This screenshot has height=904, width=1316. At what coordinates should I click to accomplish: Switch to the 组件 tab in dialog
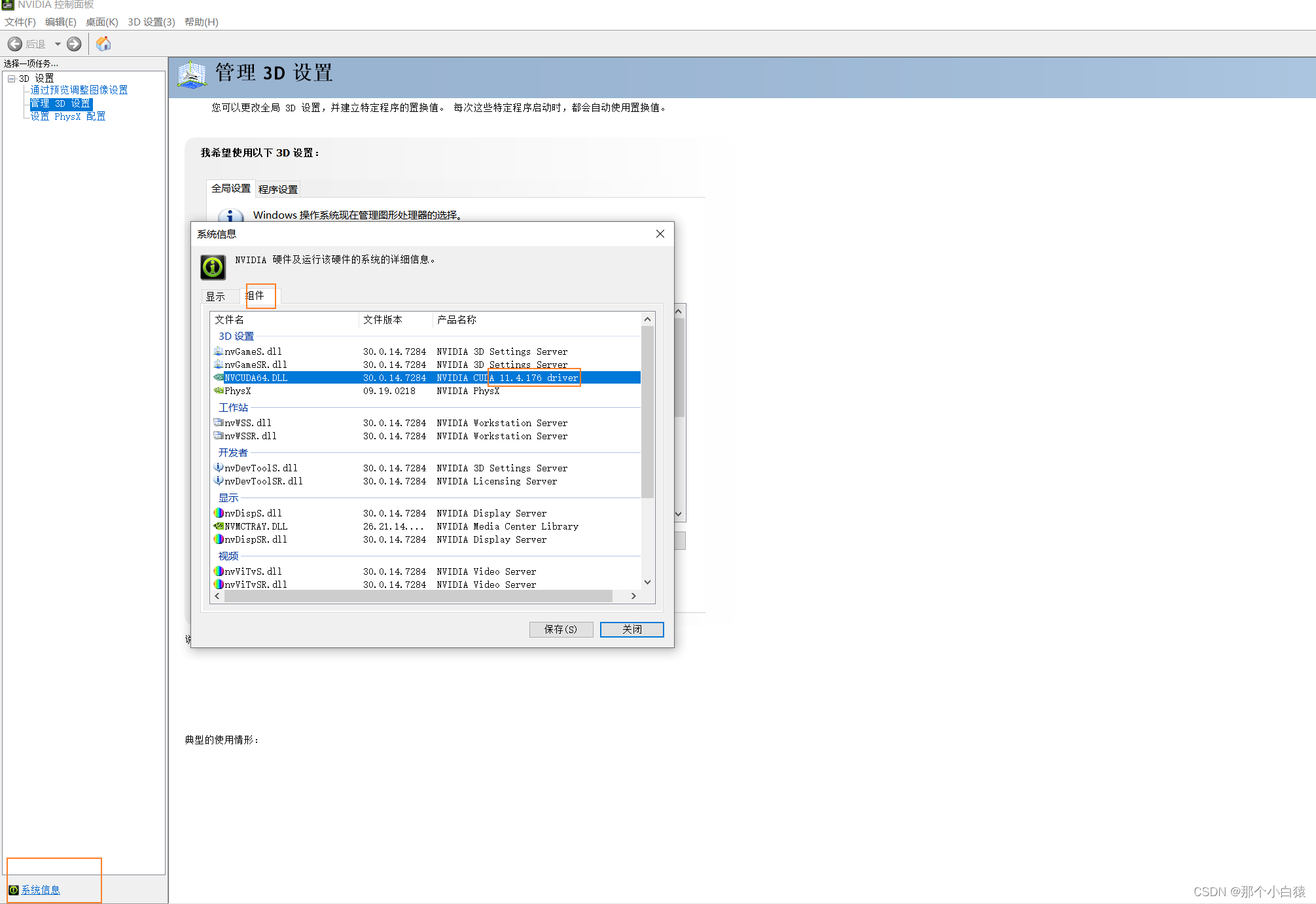tap(260, 296)
